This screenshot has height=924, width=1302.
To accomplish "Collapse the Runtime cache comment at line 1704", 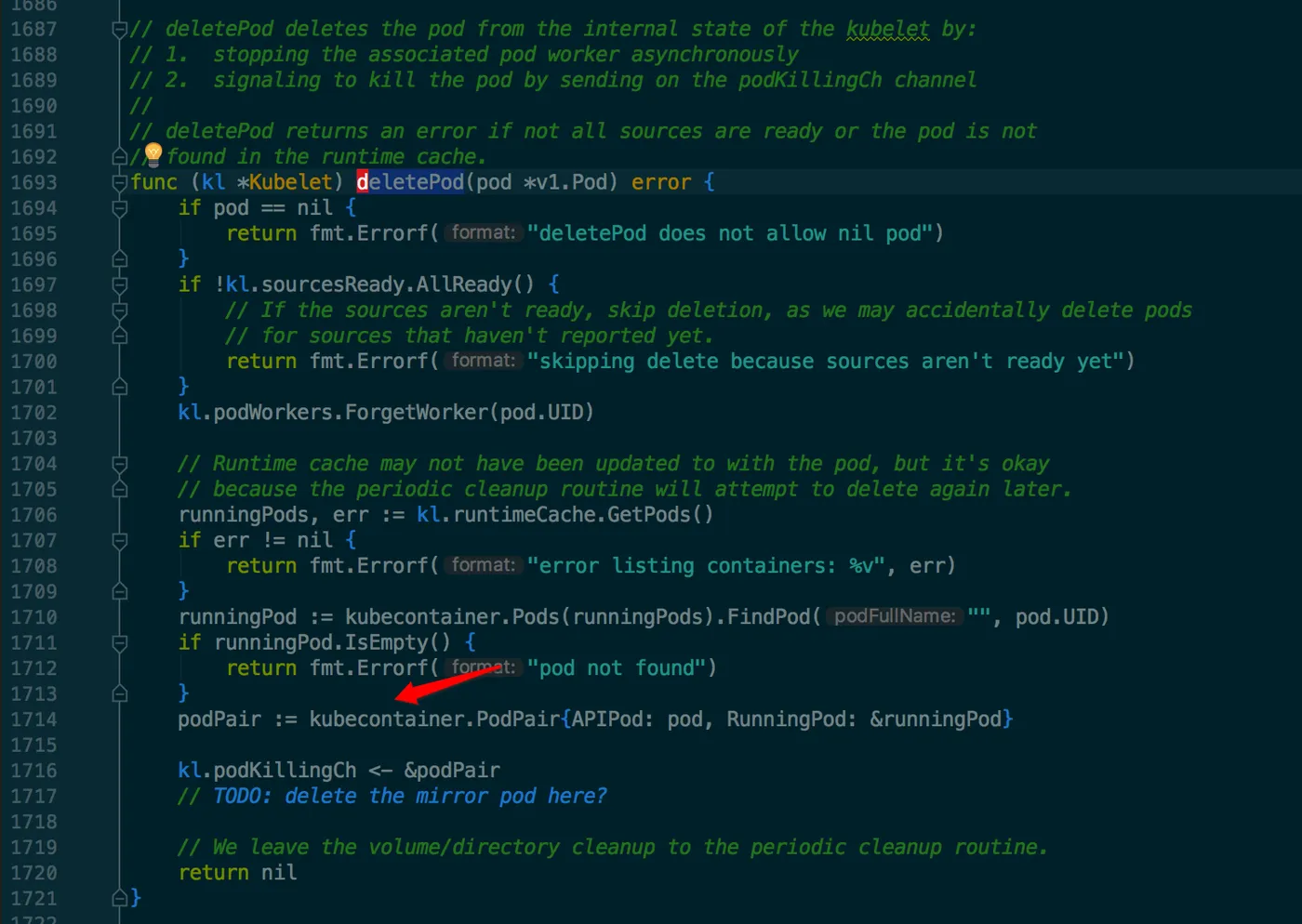I will pyautogui.click(x=119, y=464).
